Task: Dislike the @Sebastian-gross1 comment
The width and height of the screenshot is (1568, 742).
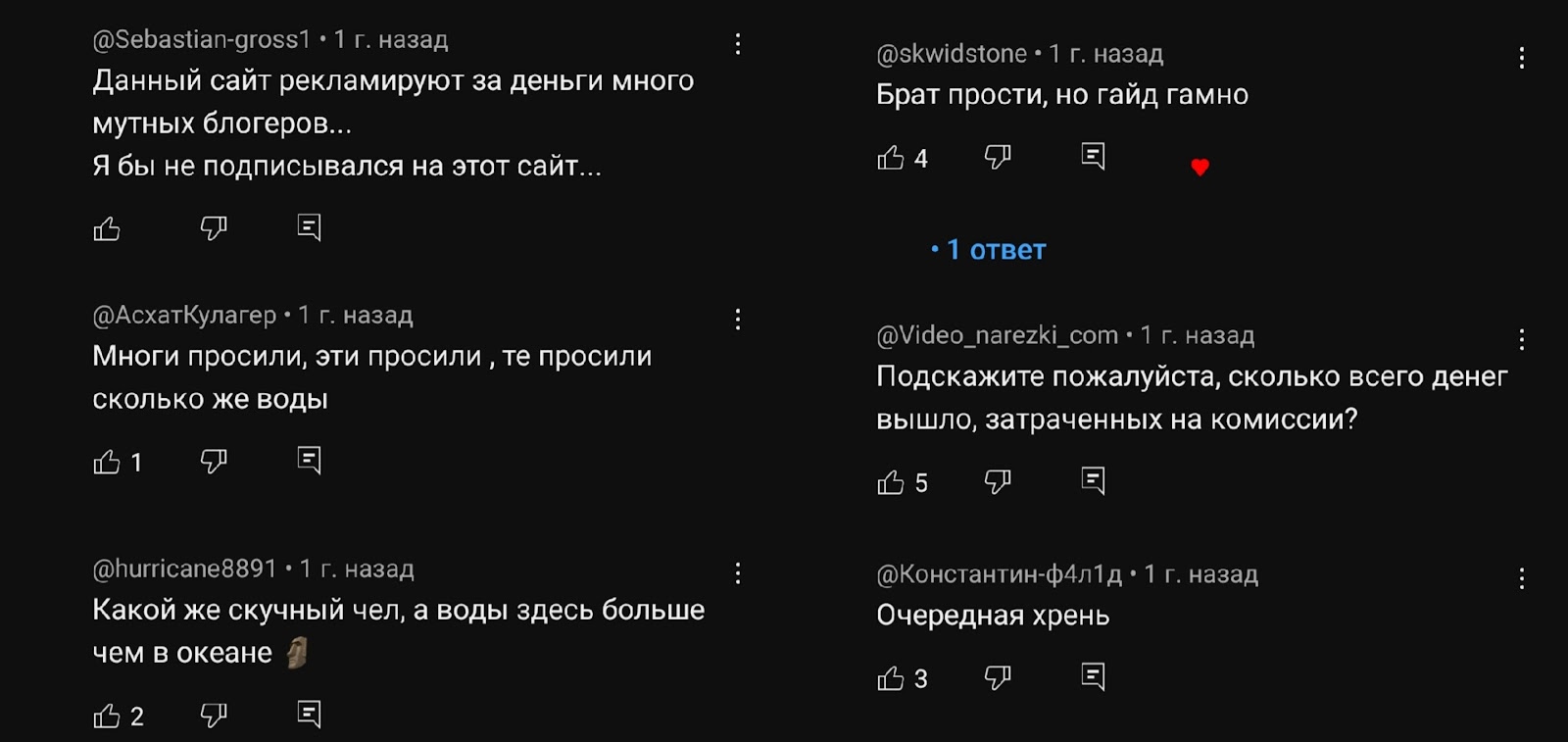Action: pos(214,229)
